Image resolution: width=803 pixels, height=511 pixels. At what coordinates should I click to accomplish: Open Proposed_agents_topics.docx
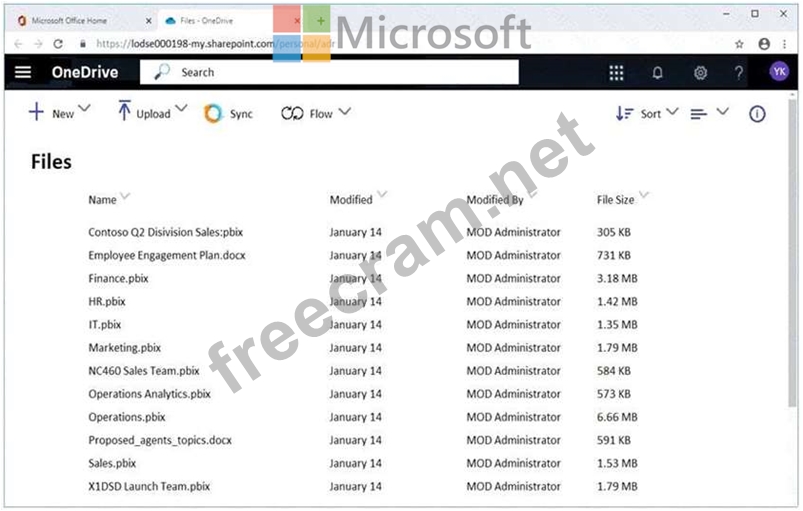(x=160, y=440)
